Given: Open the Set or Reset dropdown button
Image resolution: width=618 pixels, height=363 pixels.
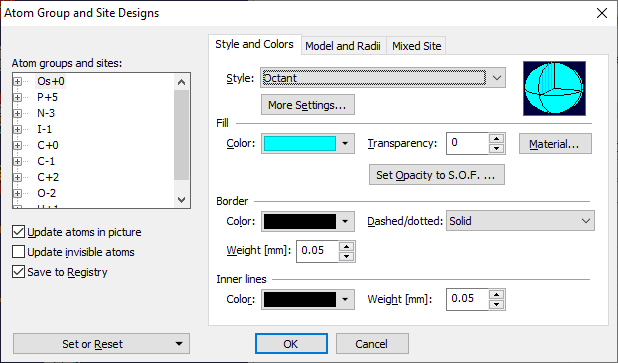Looking at the screenshot, I should [101, 344].
